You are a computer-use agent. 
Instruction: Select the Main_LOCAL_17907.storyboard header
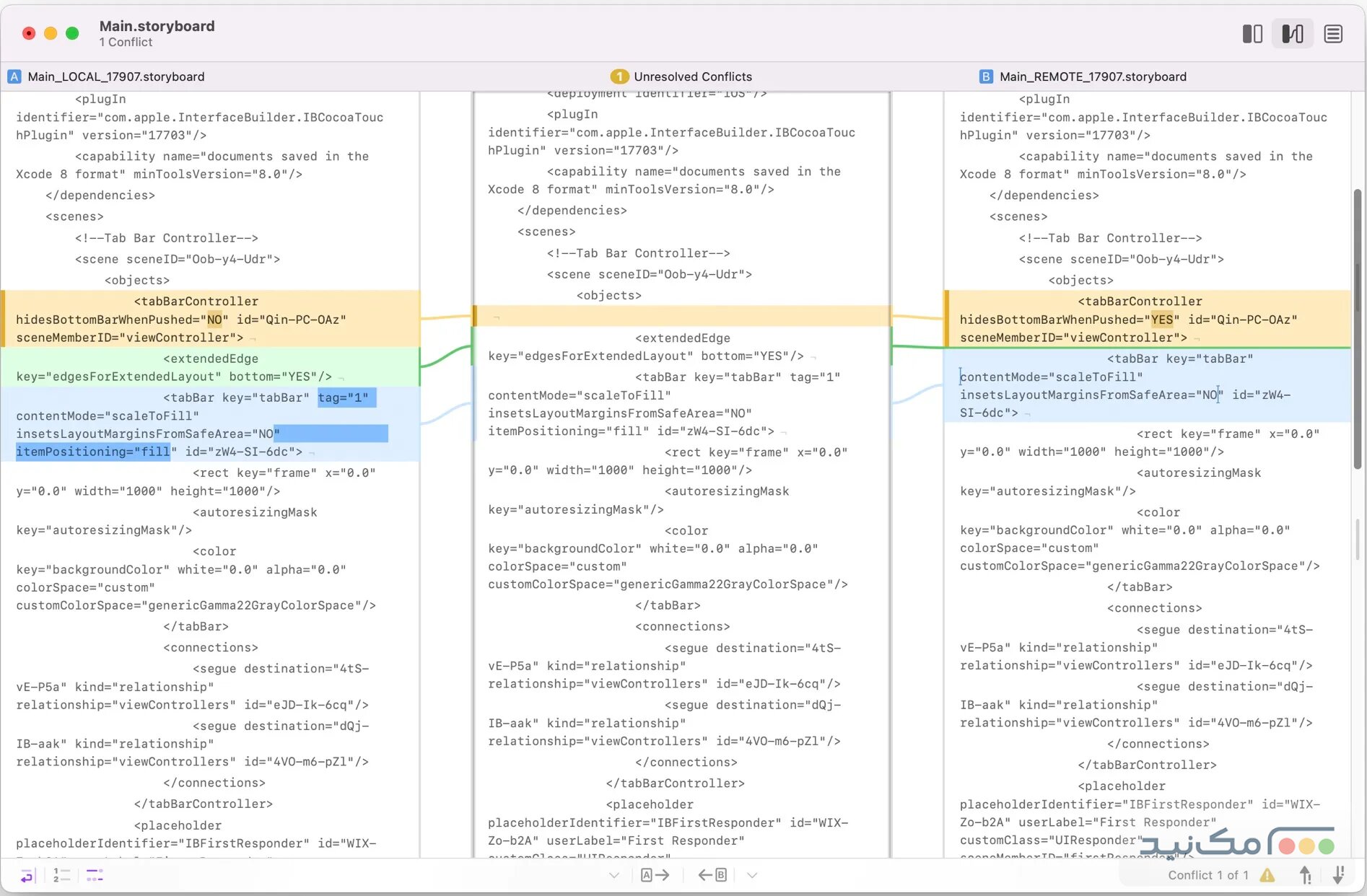coord(115,76)
